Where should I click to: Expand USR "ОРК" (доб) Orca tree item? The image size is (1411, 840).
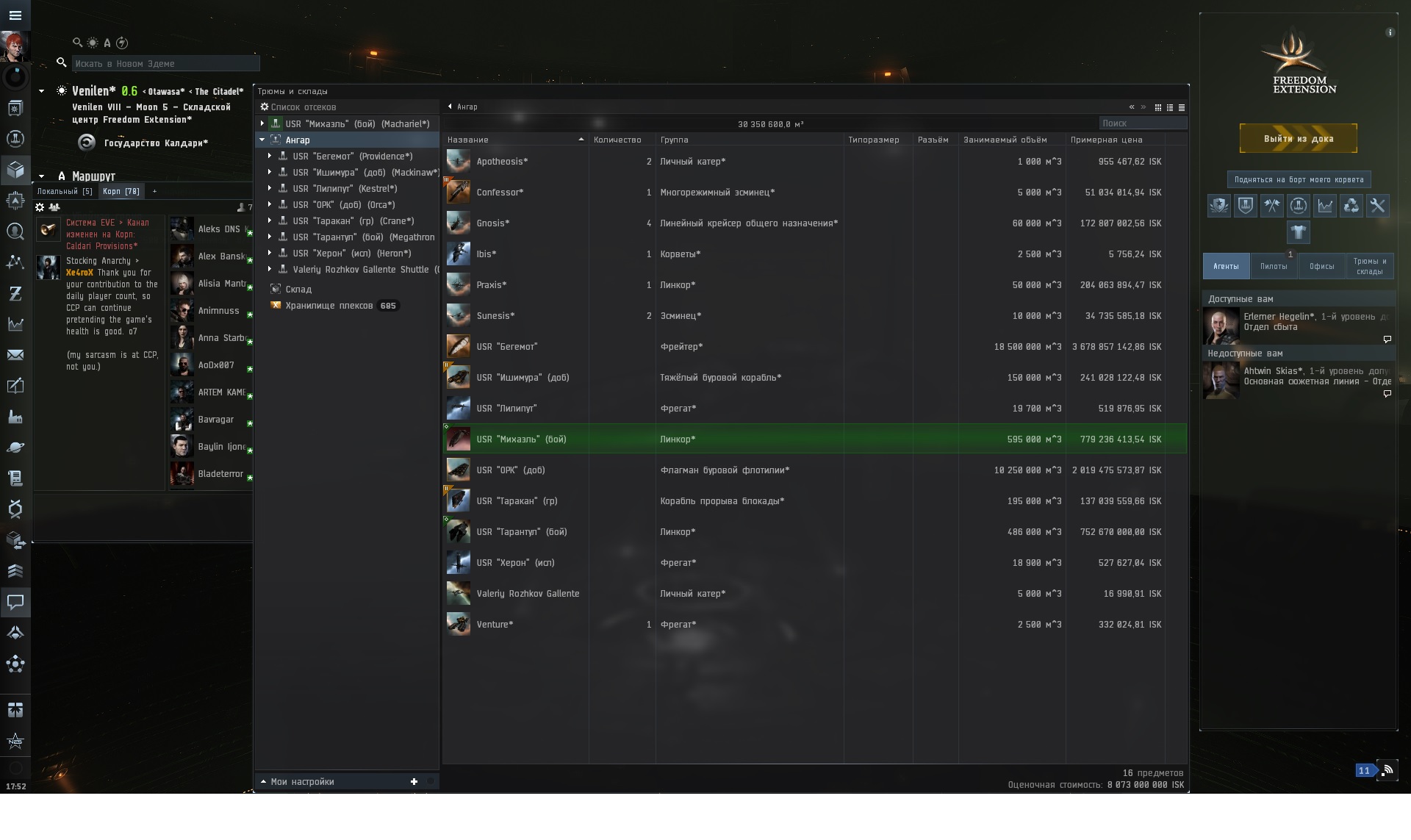pos(270,204)
